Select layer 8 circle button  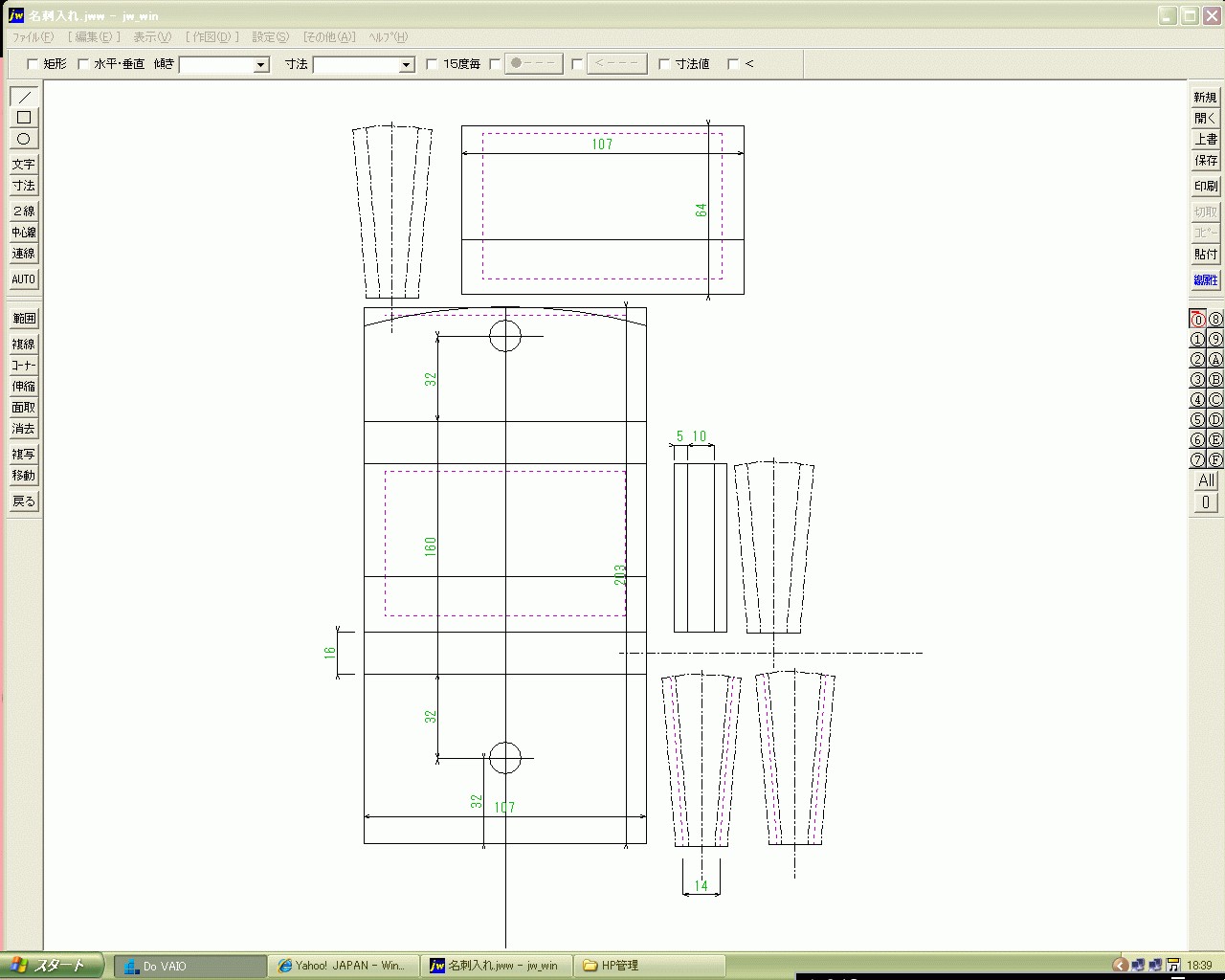[1215, 320]
